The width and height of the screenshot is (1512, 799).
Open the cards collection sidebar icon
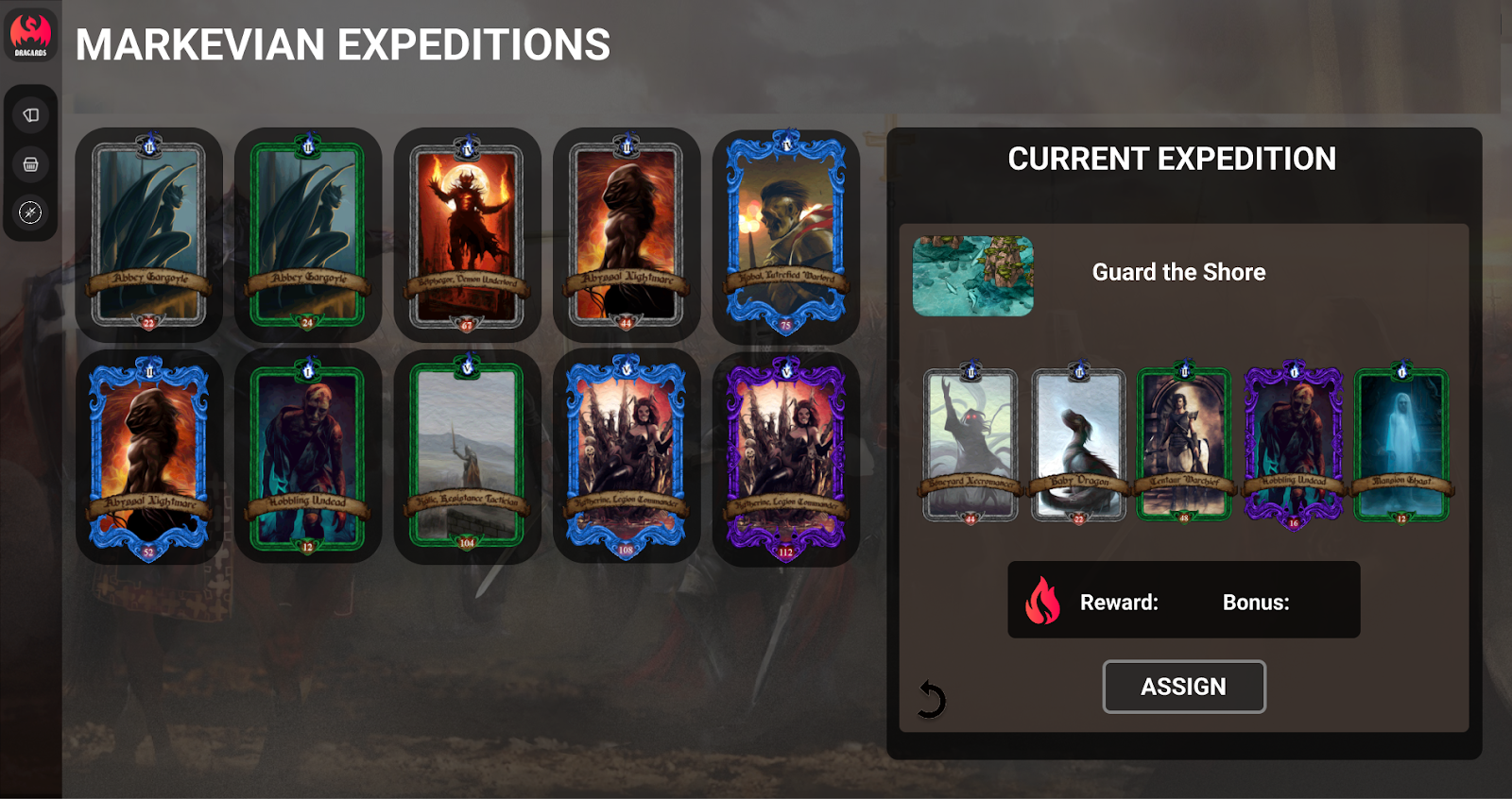coord(31,115)
